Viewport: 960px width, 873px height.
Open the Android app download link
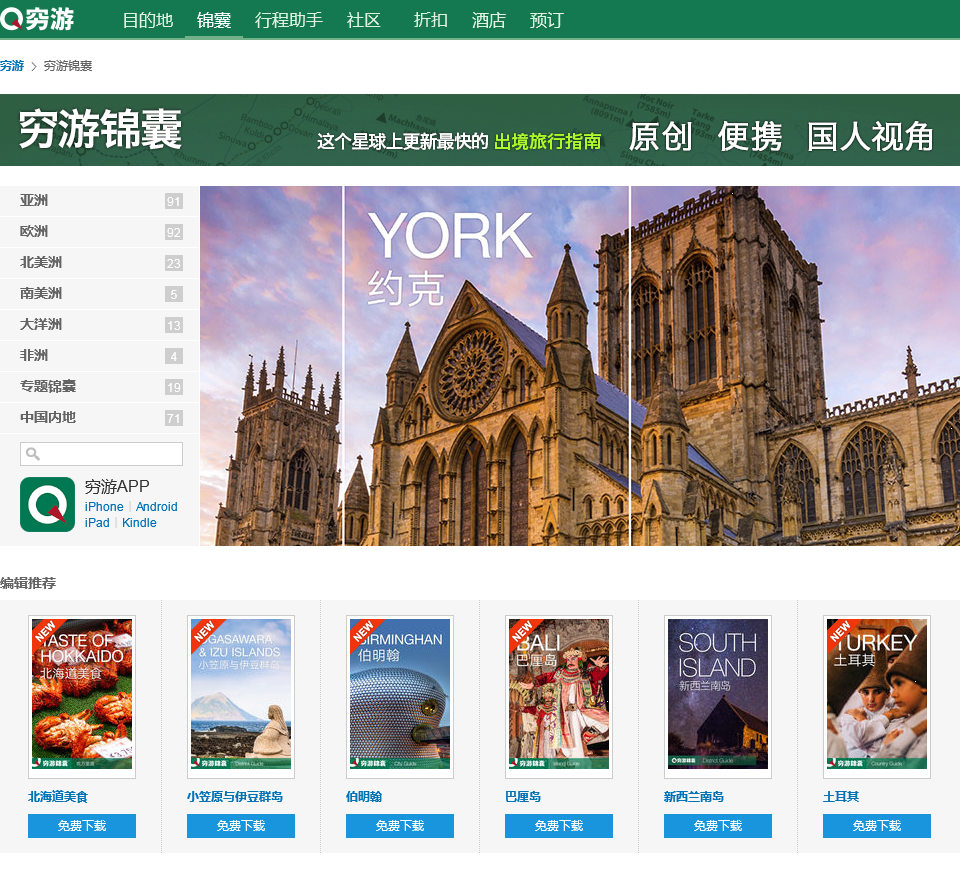pos(157,507)
